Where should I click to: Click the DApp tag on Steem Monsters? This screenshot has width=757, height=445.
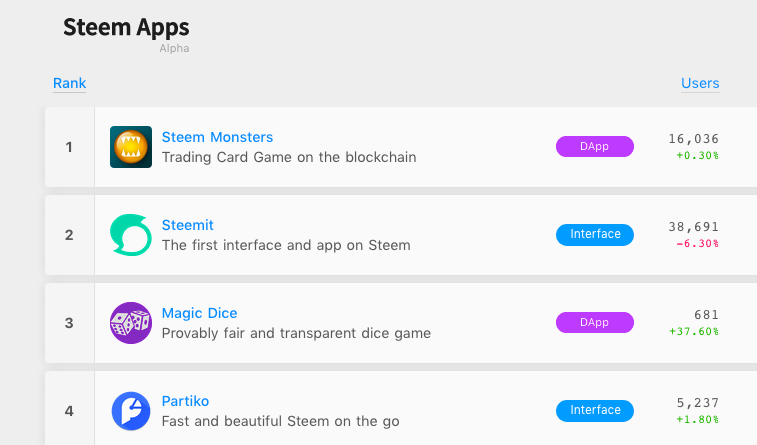tap(595, 147)
